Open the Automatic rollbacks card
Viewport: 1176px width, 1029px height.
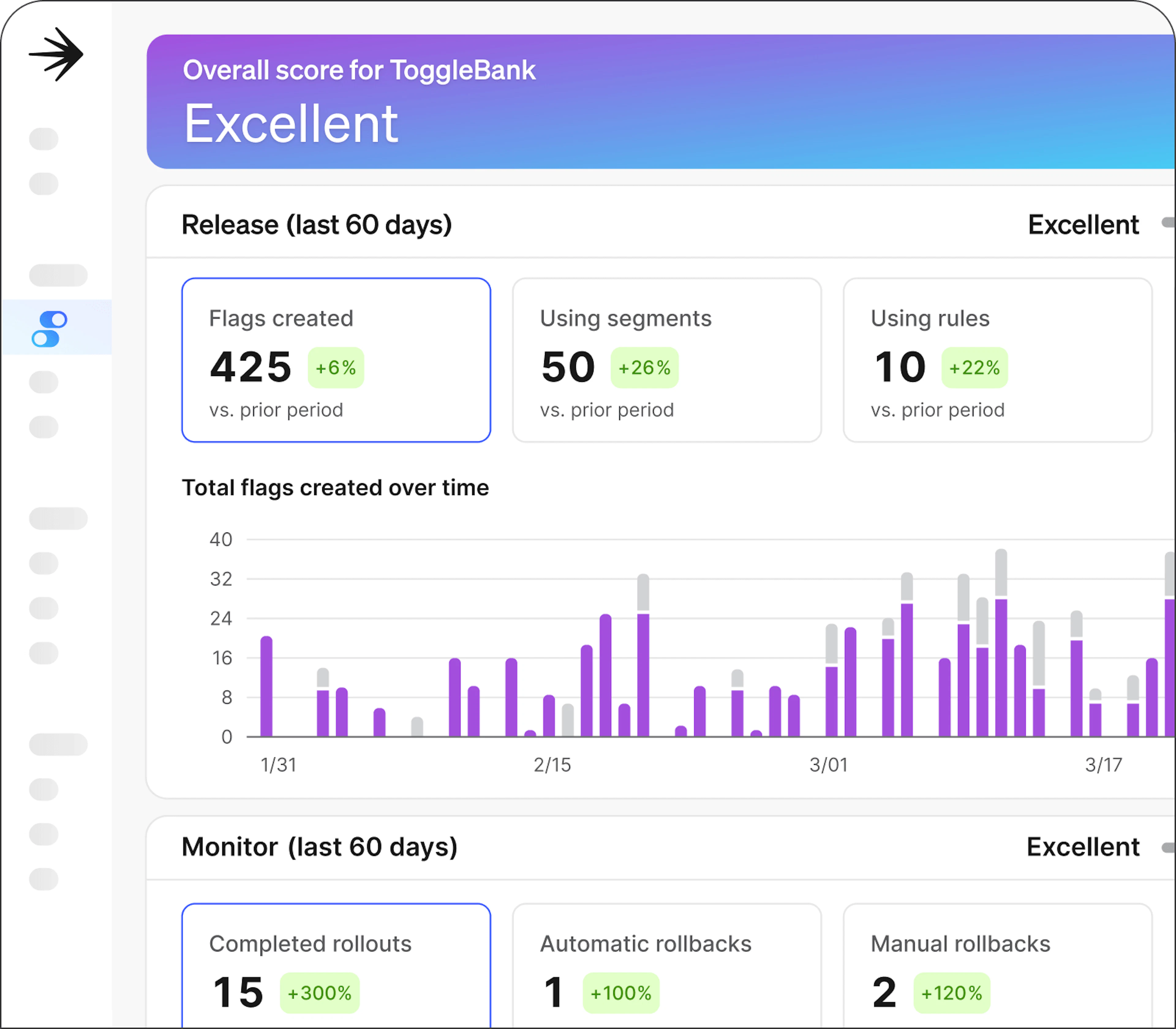click(x=667, y=965)
